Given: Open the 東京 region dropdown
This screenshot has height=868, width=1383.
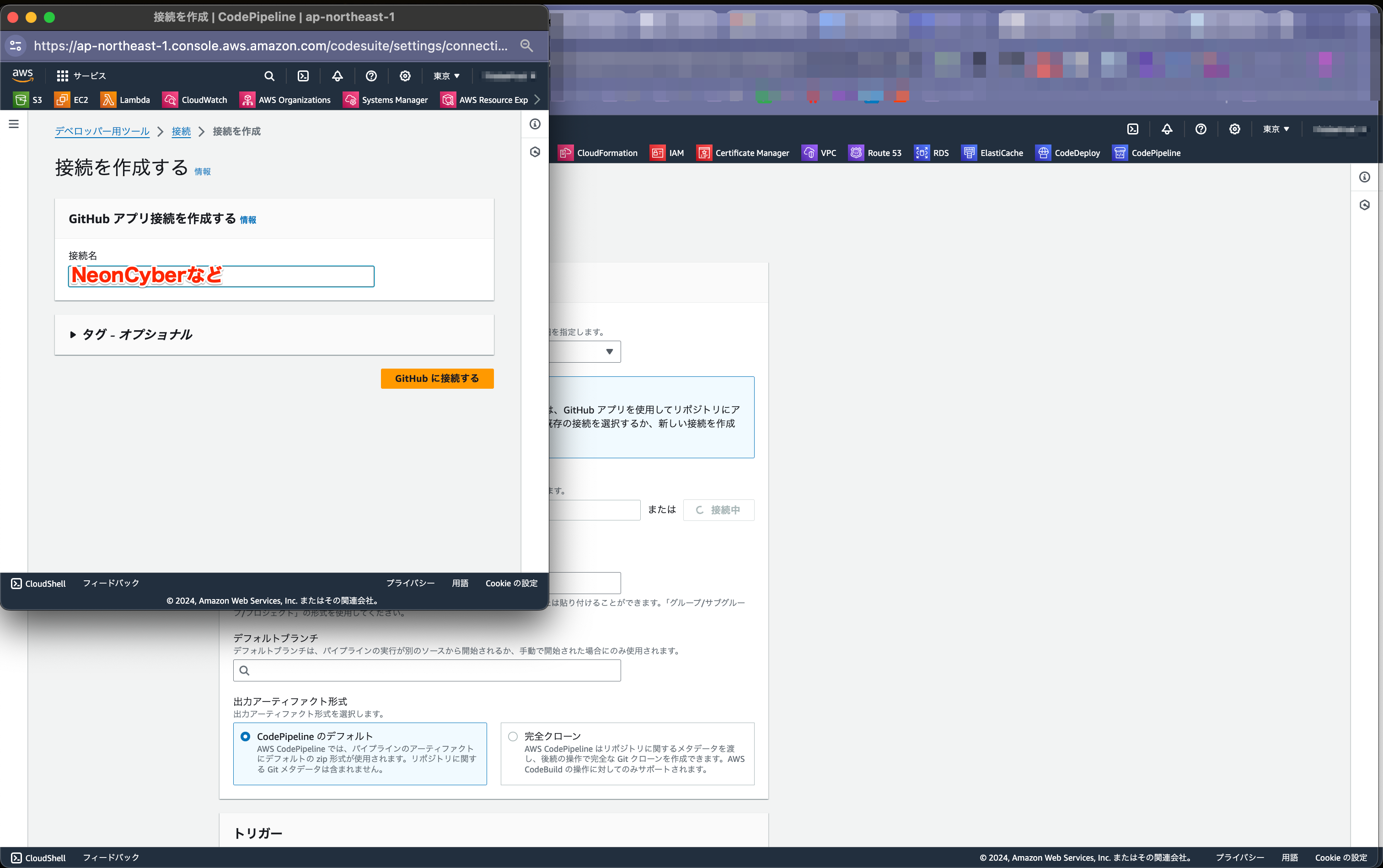Looking at the screenshot, I should [446, 76].
